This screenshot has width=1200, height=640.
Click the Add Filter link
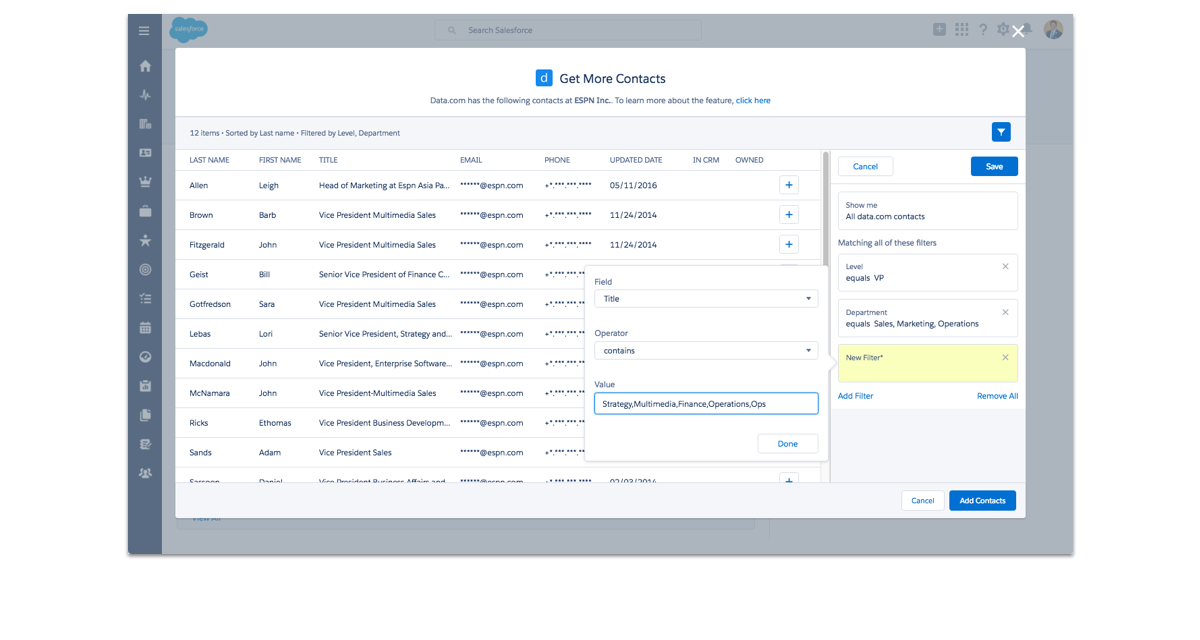coord(855,396)
